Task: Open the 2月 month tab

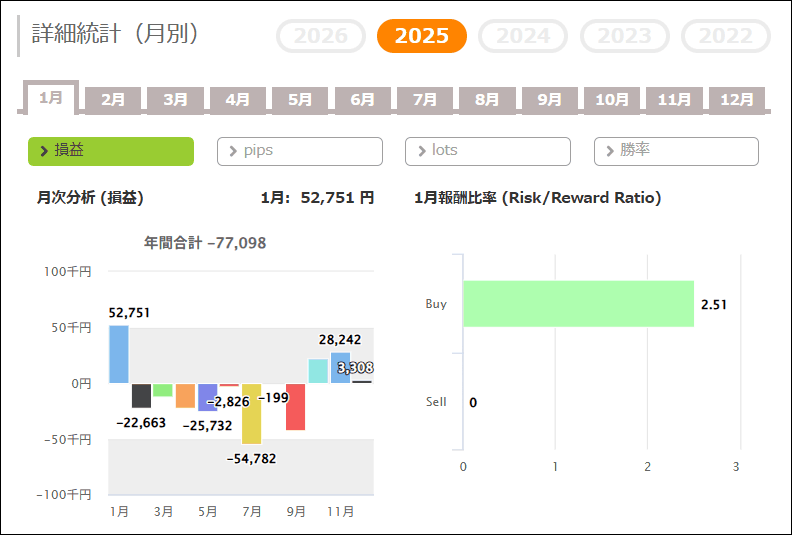Action: (113, 100)
